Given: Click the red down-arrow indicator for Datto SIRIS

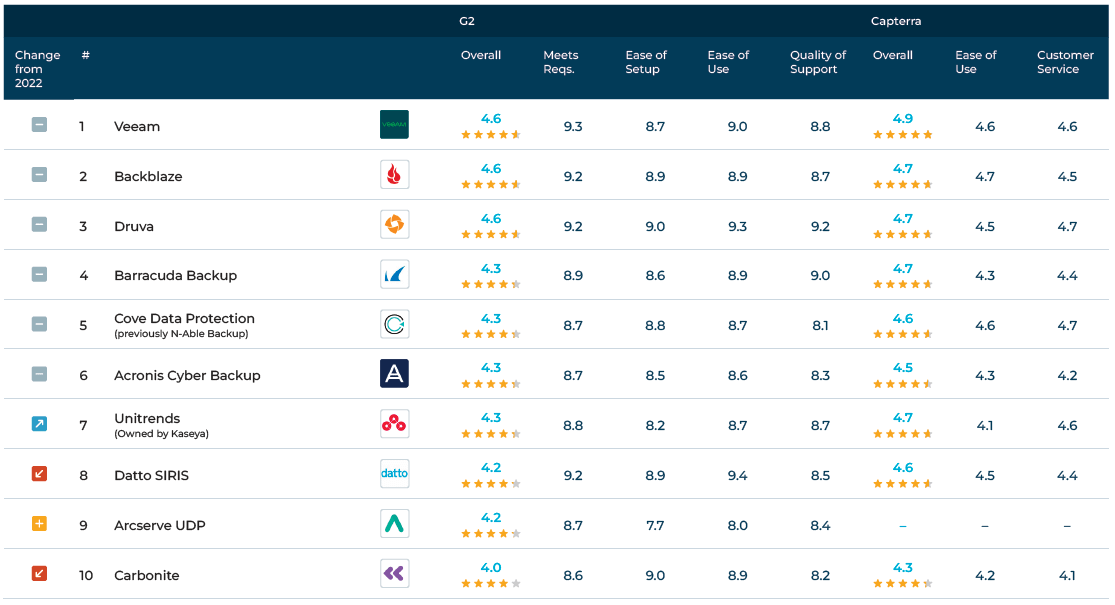Looking at the screenshot, I should coord(39,473).
